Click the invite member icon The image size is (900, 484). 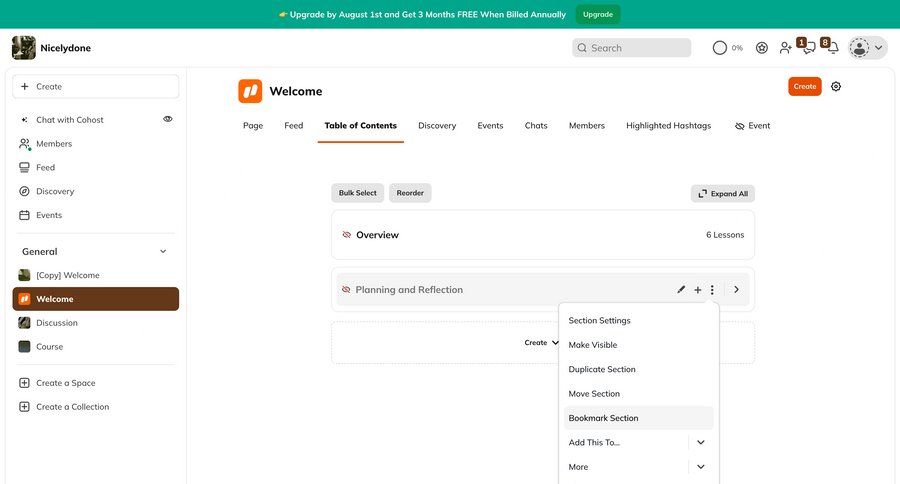pos(785,48)
